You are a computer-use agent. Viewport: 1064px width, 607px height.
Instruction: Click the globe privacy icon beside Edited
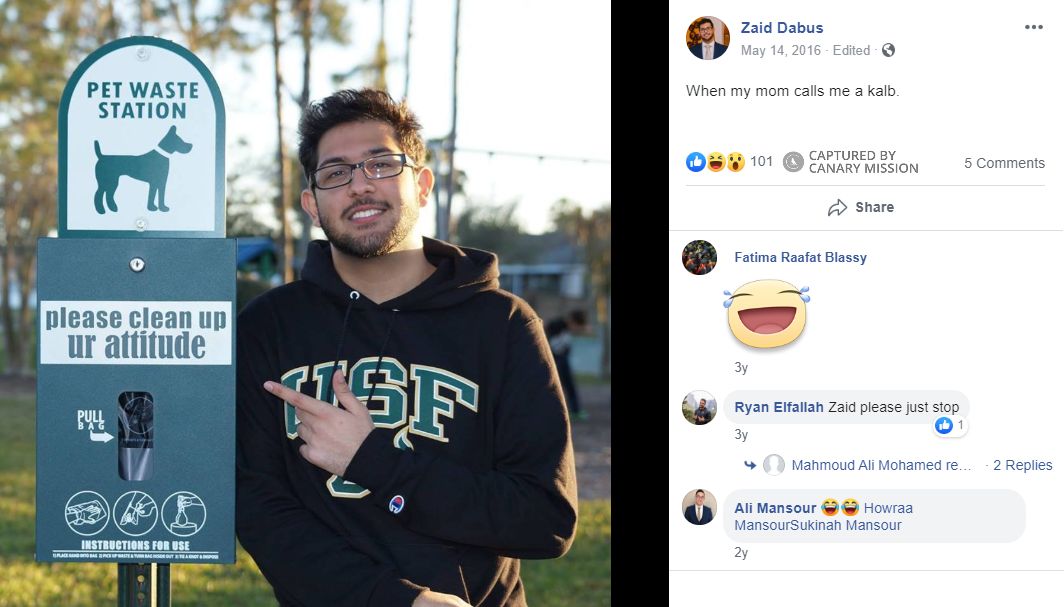click(x=886, y=50)
